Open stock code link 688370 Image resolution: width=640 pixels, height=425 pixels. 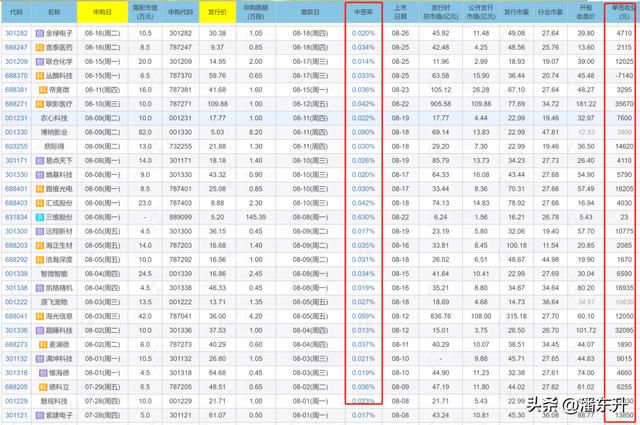(16, 76)
